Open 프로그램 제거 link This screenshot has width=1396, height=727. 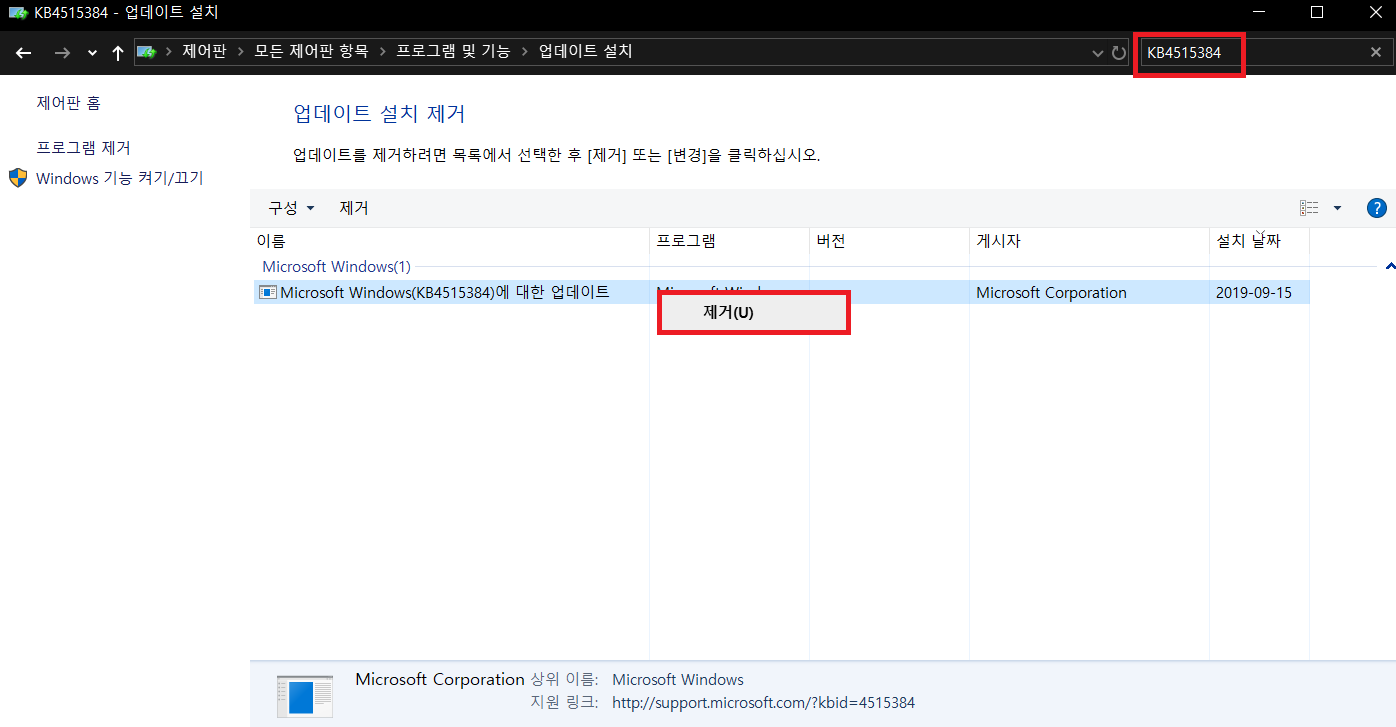(83, 148)
